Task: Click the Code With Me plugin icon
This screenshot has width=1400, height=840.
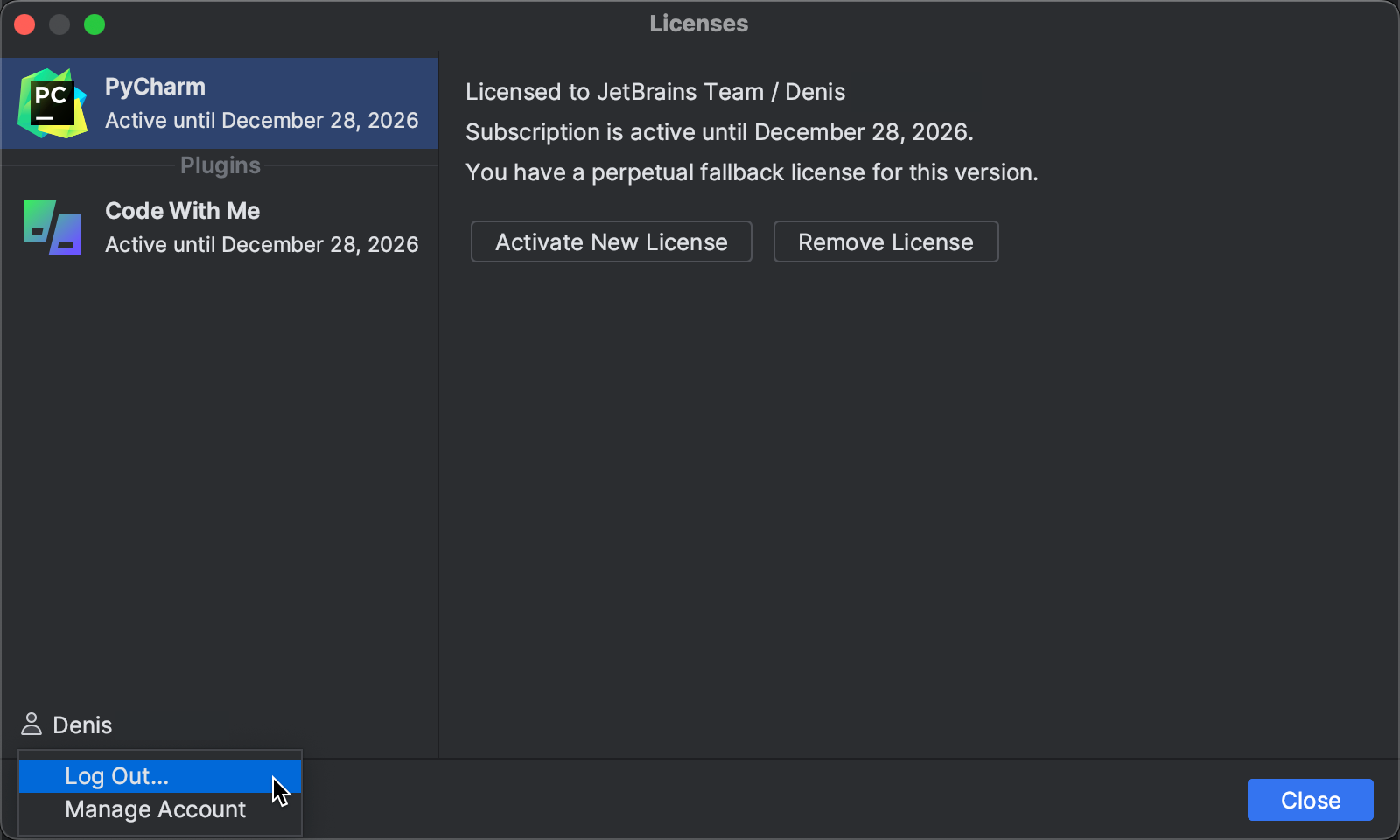Action: point(51,227)
